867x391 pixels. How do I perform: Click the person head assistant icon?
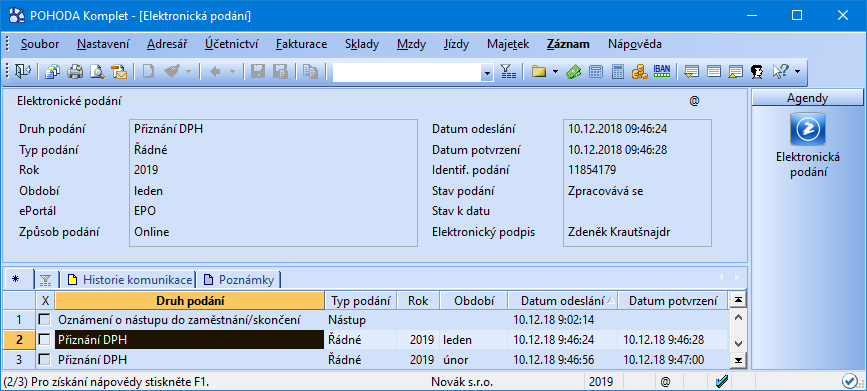757,71
